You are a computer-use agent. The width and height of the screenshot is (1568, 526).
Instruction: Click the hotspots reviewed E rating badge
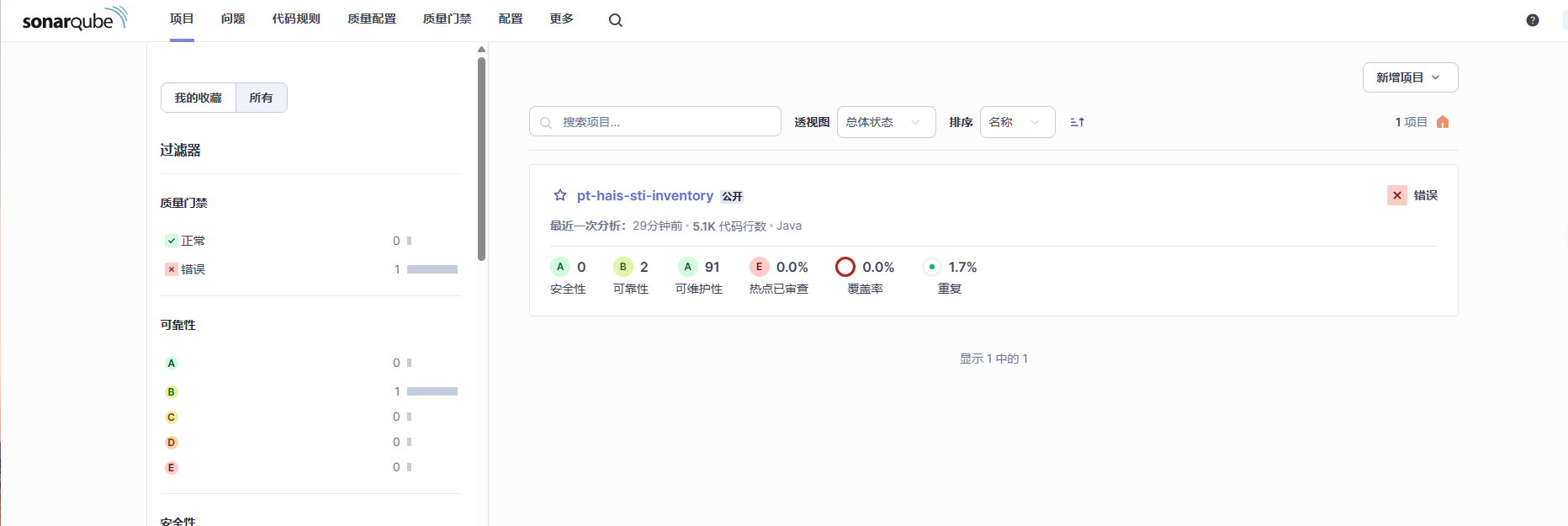click(760, 267)
